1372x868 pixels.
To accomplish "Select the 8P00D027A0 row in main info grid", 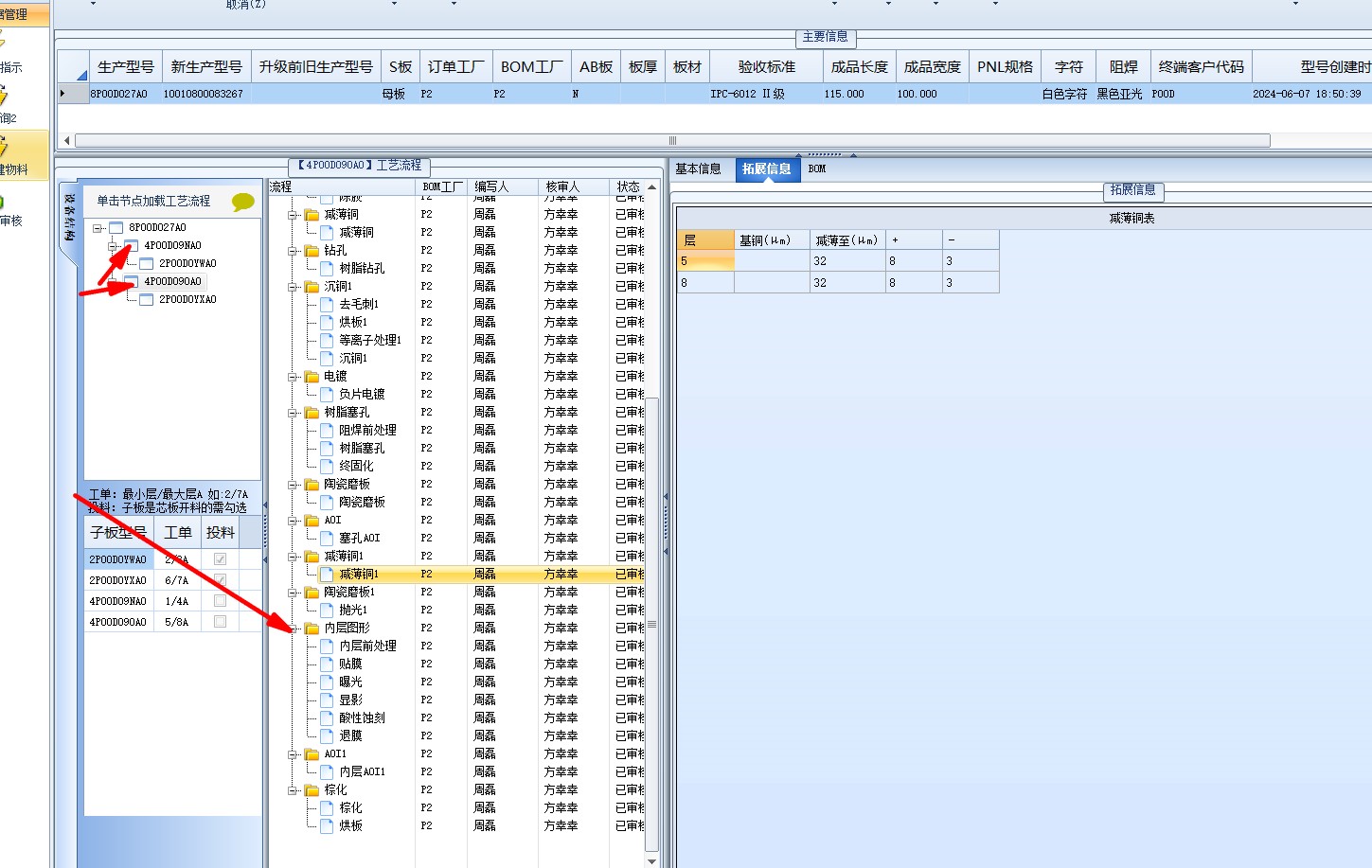I will [715, 95].
